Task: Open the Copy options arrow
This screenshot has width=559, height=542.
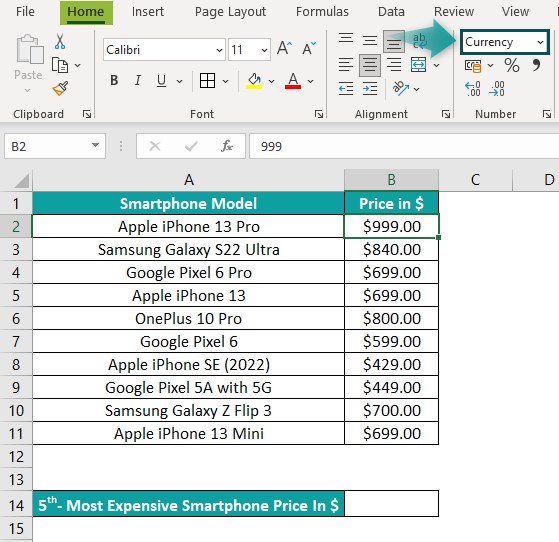Action: tap(77, 66)
